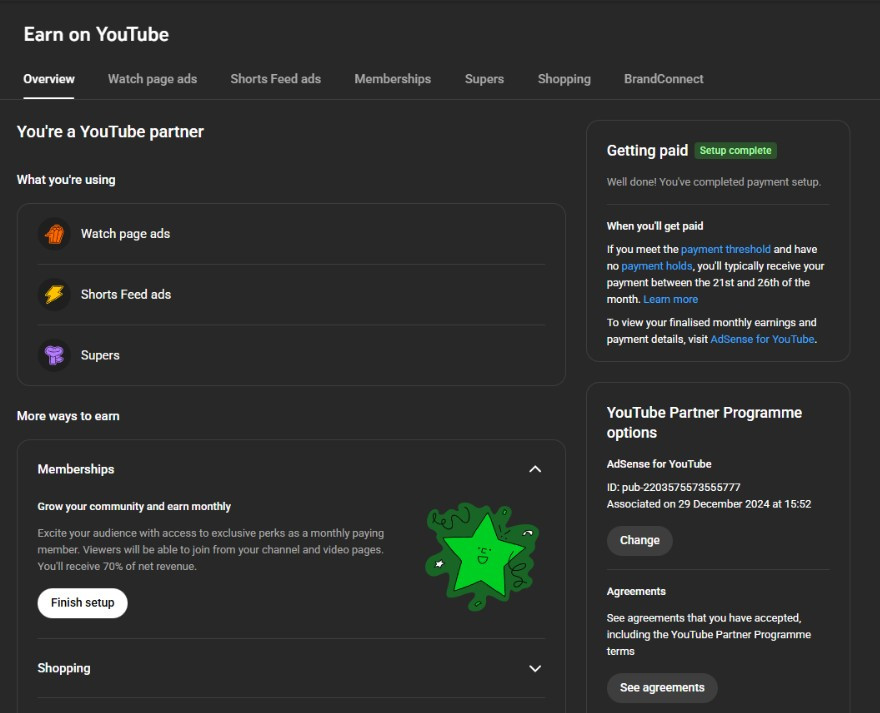The image size is (880, 713).
Task: Click the ID pub-2203575573555777 text
Action: pyautogui.click(x=673, y=487)
